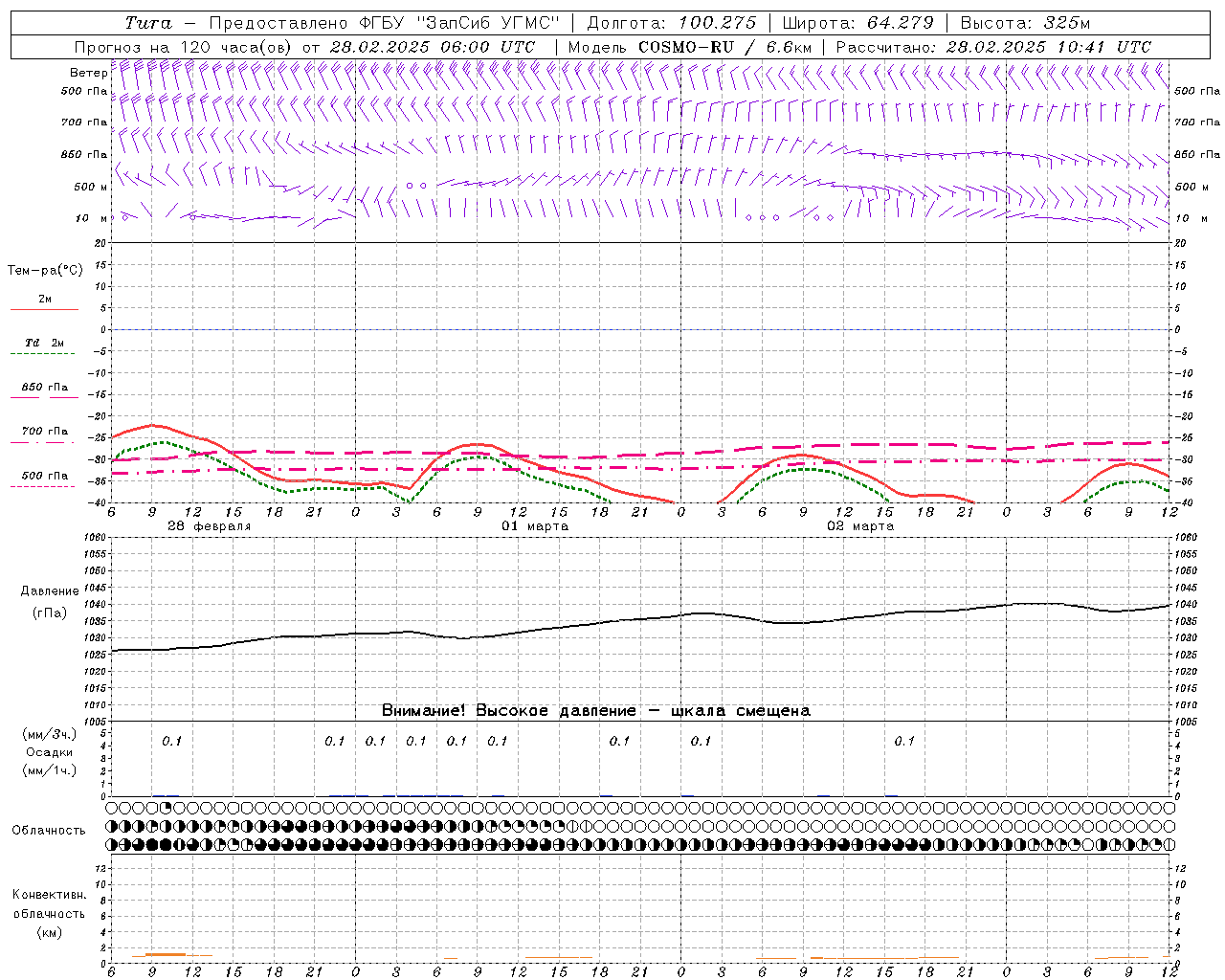
Task: Click the model name "COSMO-RU / 6.6км"
Action: [724, 47]
